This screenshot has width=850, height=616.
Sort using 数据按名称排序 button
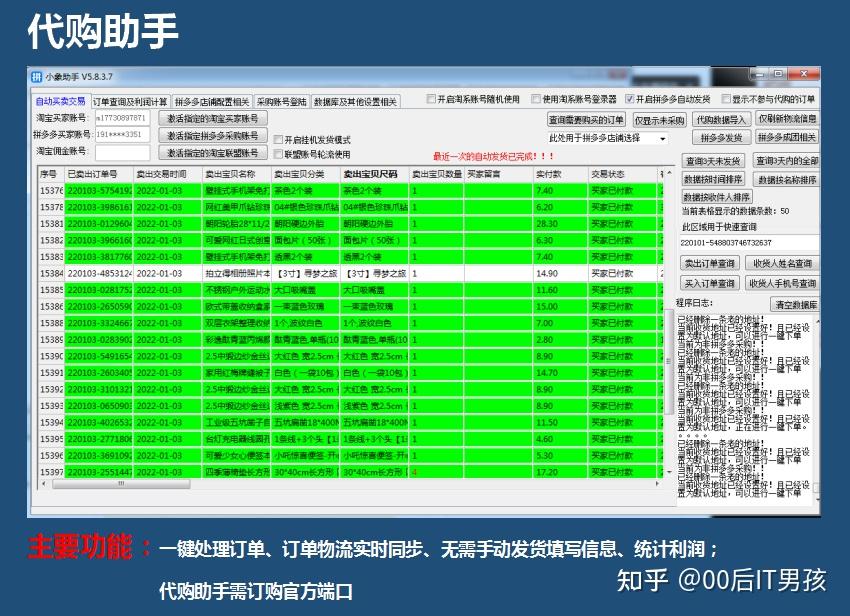[x=787, y=179]
